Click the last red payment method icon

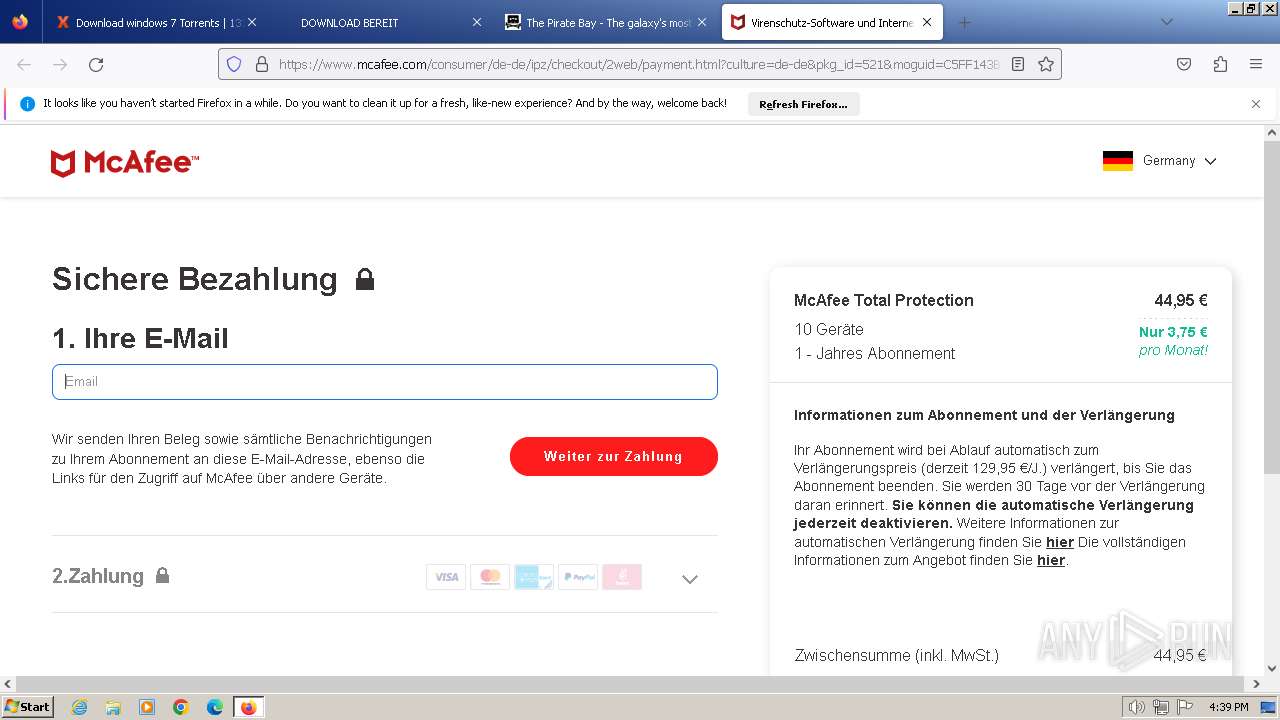(622, 577)
